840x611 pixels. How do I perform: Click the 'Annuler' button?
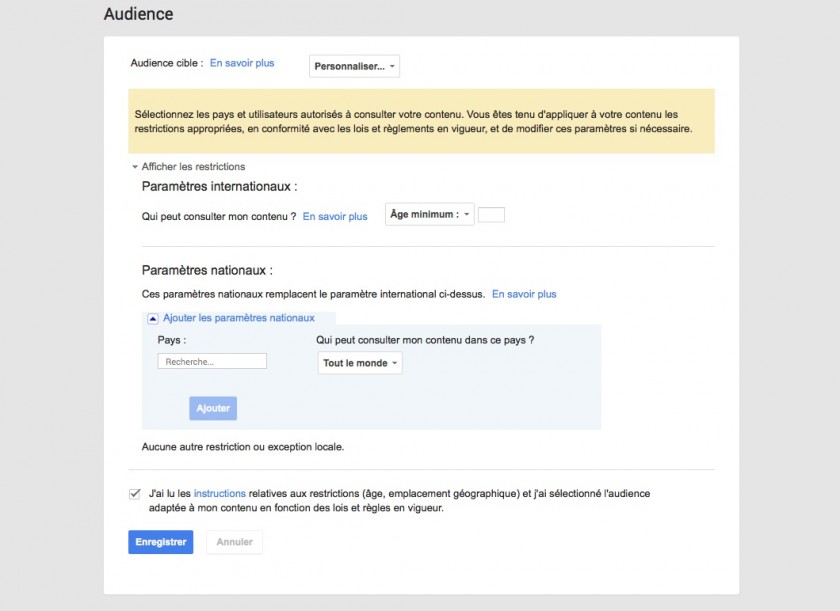pos(234,542)
